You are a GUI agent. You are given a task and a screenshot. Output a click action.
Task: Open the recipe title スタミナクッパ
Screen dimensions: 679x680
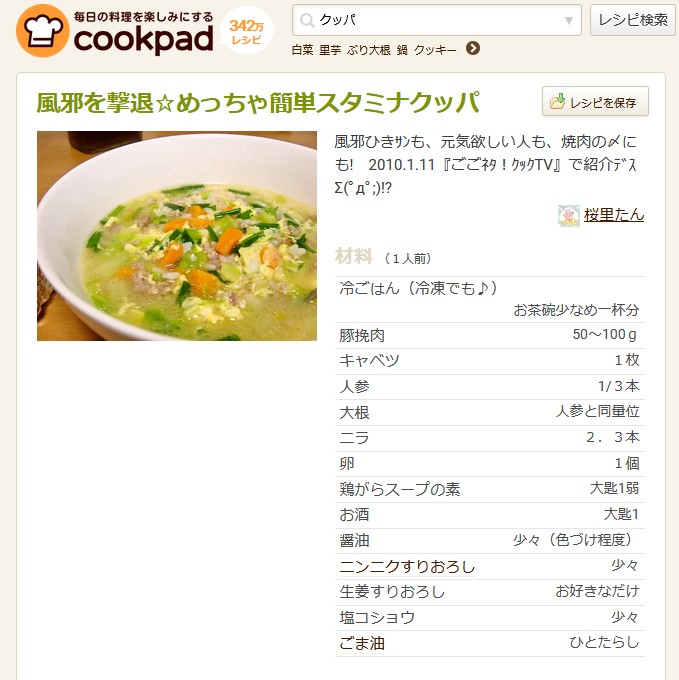(258, 102)
